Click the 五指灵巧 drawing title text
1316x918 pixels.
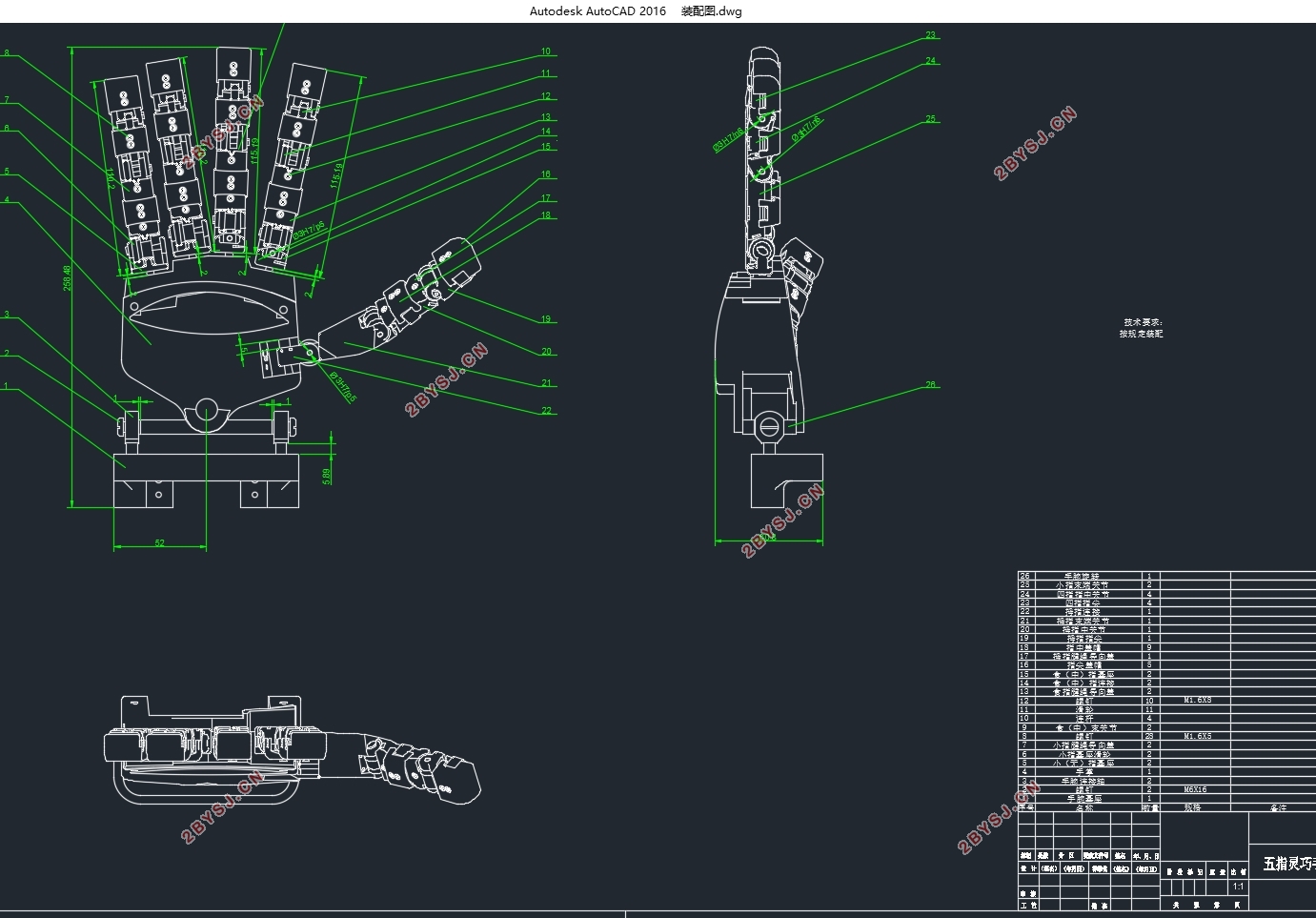tap(1289, 864)
